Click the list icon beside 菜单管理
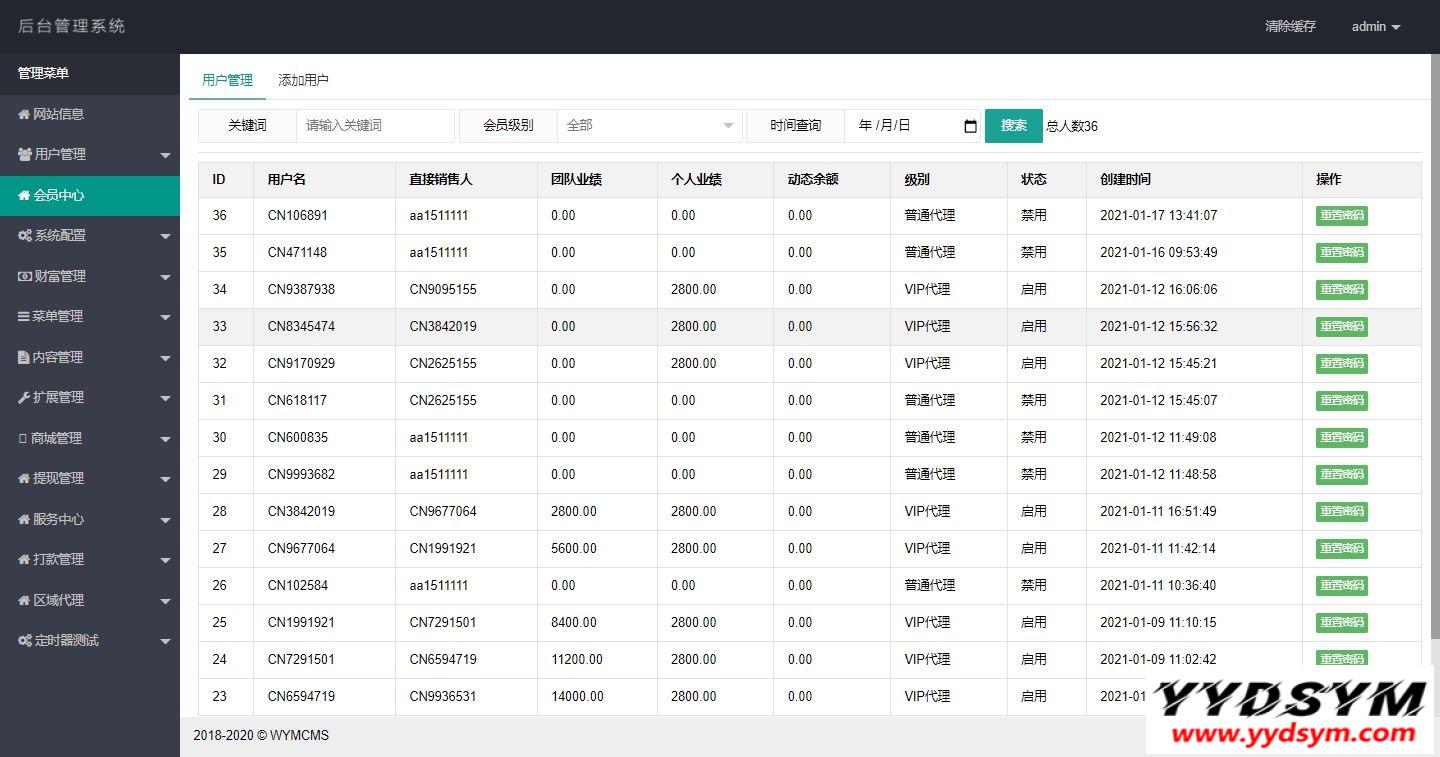The width and height of the screenshot is (1440, 757). click(24, 317)
